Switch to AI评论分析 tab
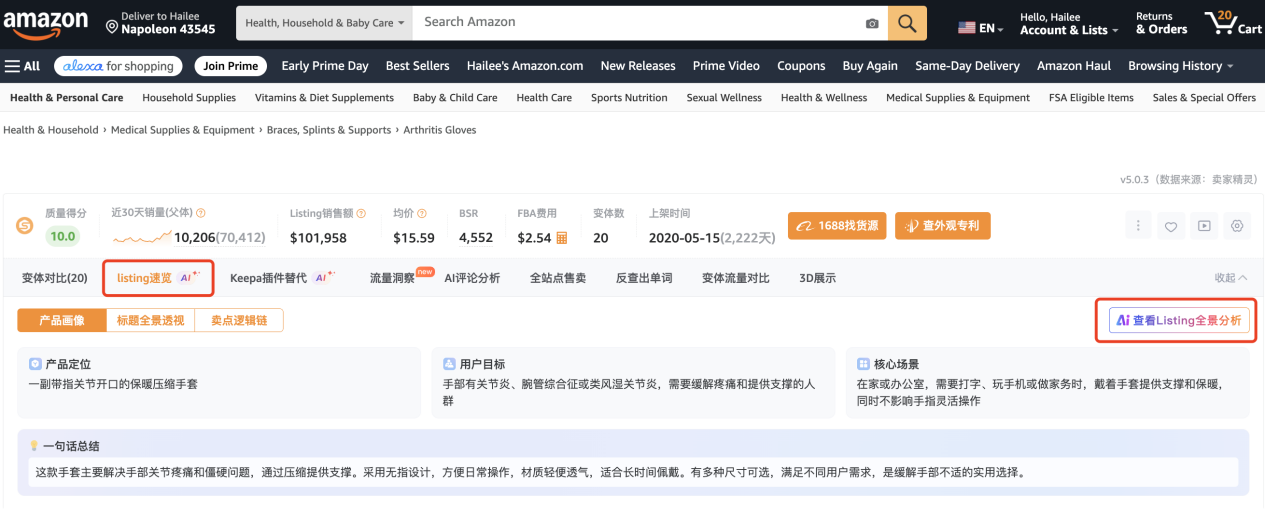1265x509 pixels. tap(472, 278)
